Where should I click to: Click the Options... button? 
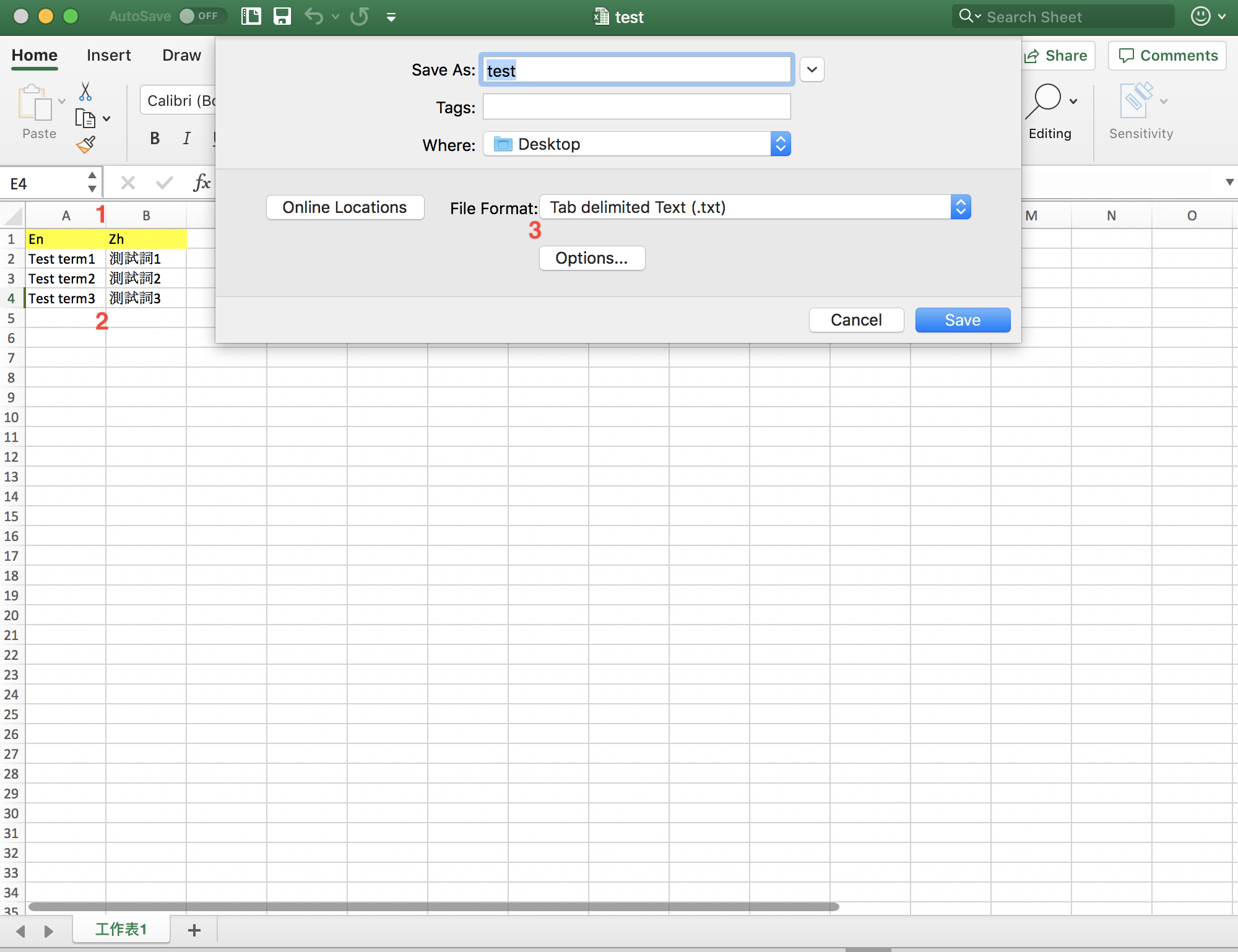(592, 258)
